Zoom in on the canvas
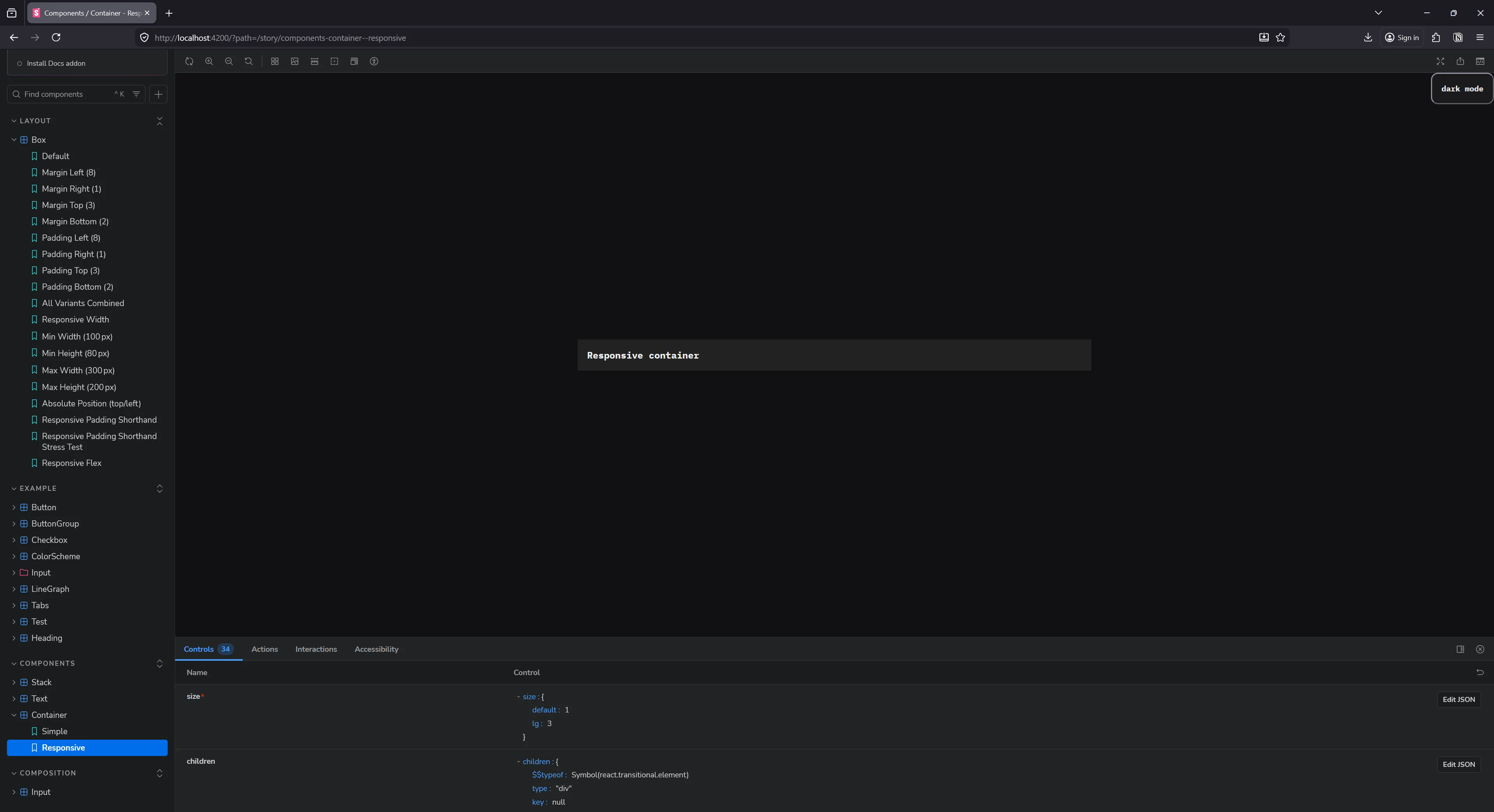The height and width of the screenshot is (812, 1494). [209, 61]
